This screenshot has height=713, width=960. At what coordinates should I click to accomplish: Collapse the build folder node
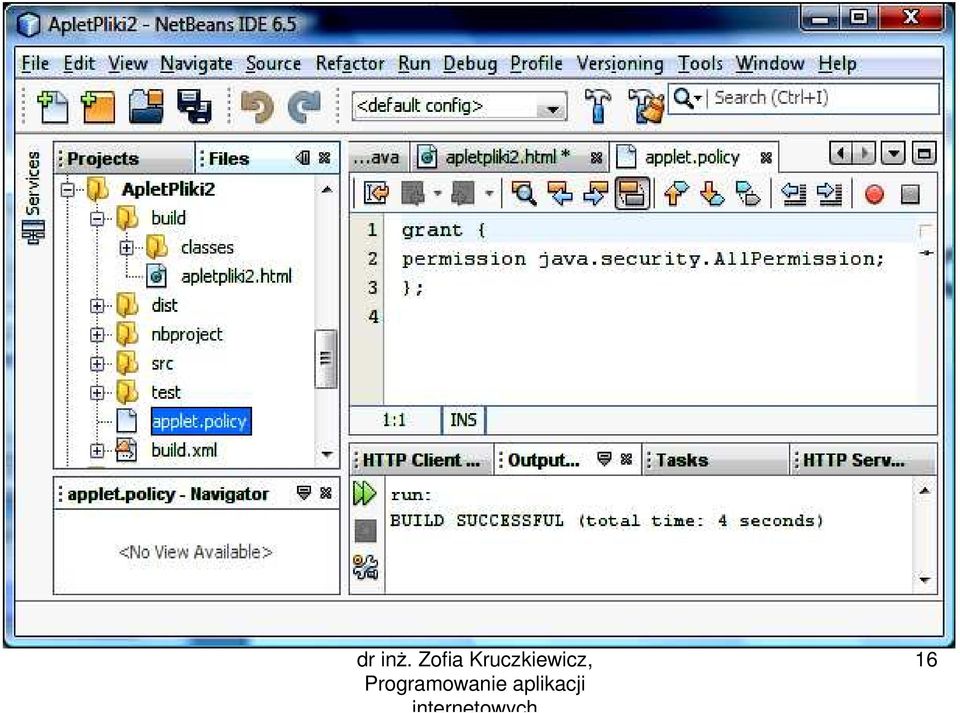click(97, 218)
